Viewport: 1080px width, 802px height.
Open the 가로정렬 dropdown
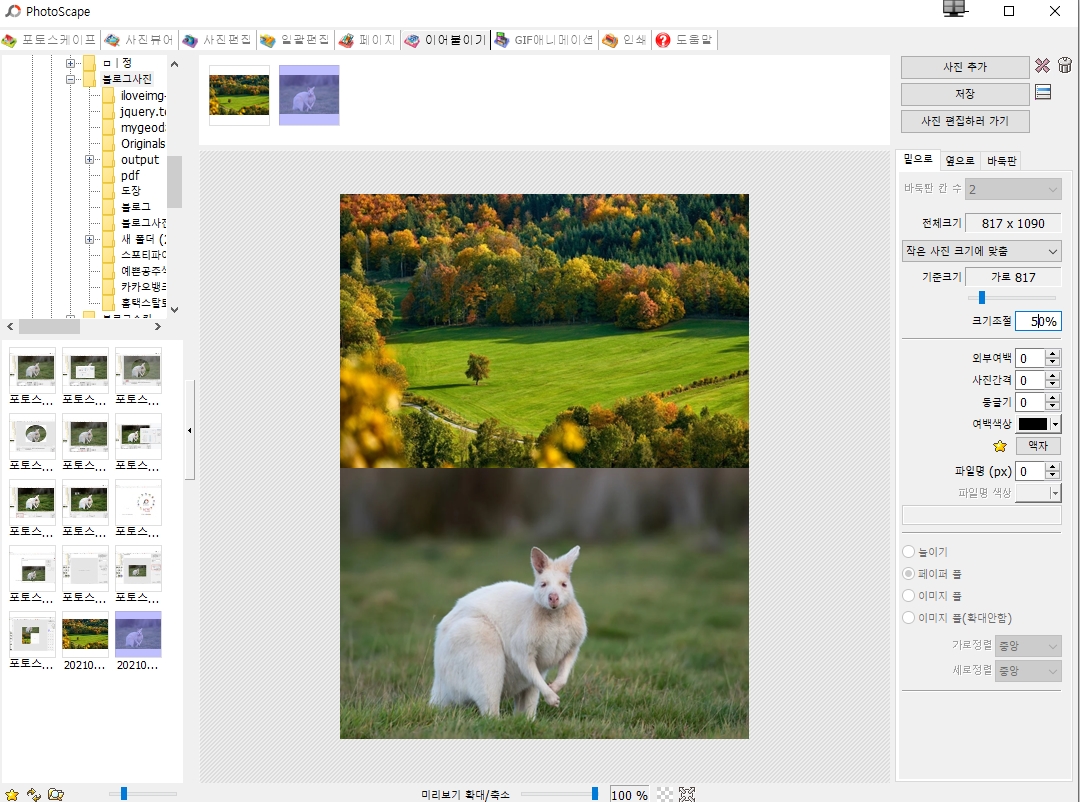pos(1028,646)
